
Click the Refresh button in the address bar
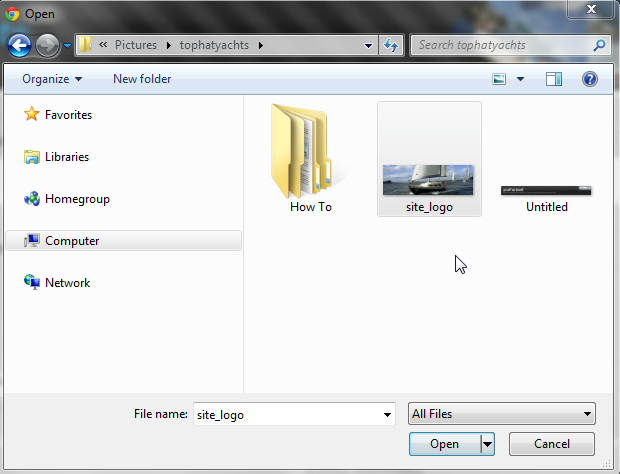pyautogui.click(x=391, y=45)
